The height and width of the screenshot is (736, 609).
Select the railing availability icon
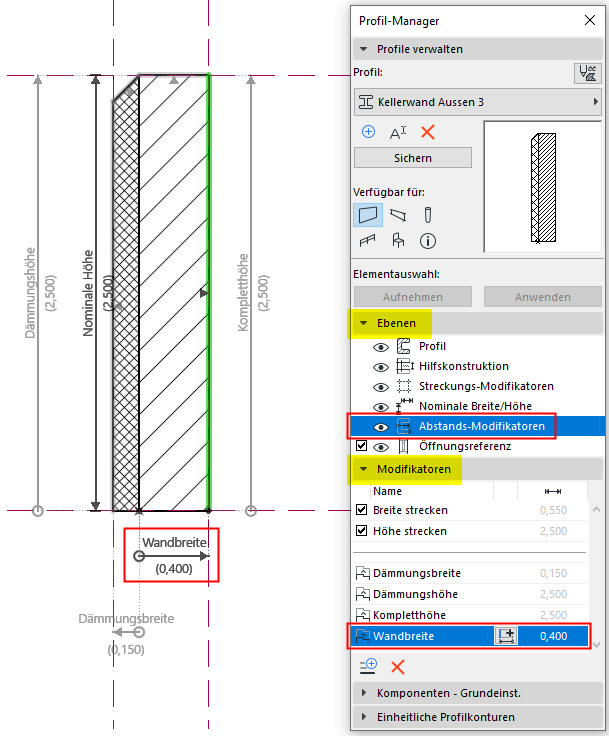click(x=368, y=241)
